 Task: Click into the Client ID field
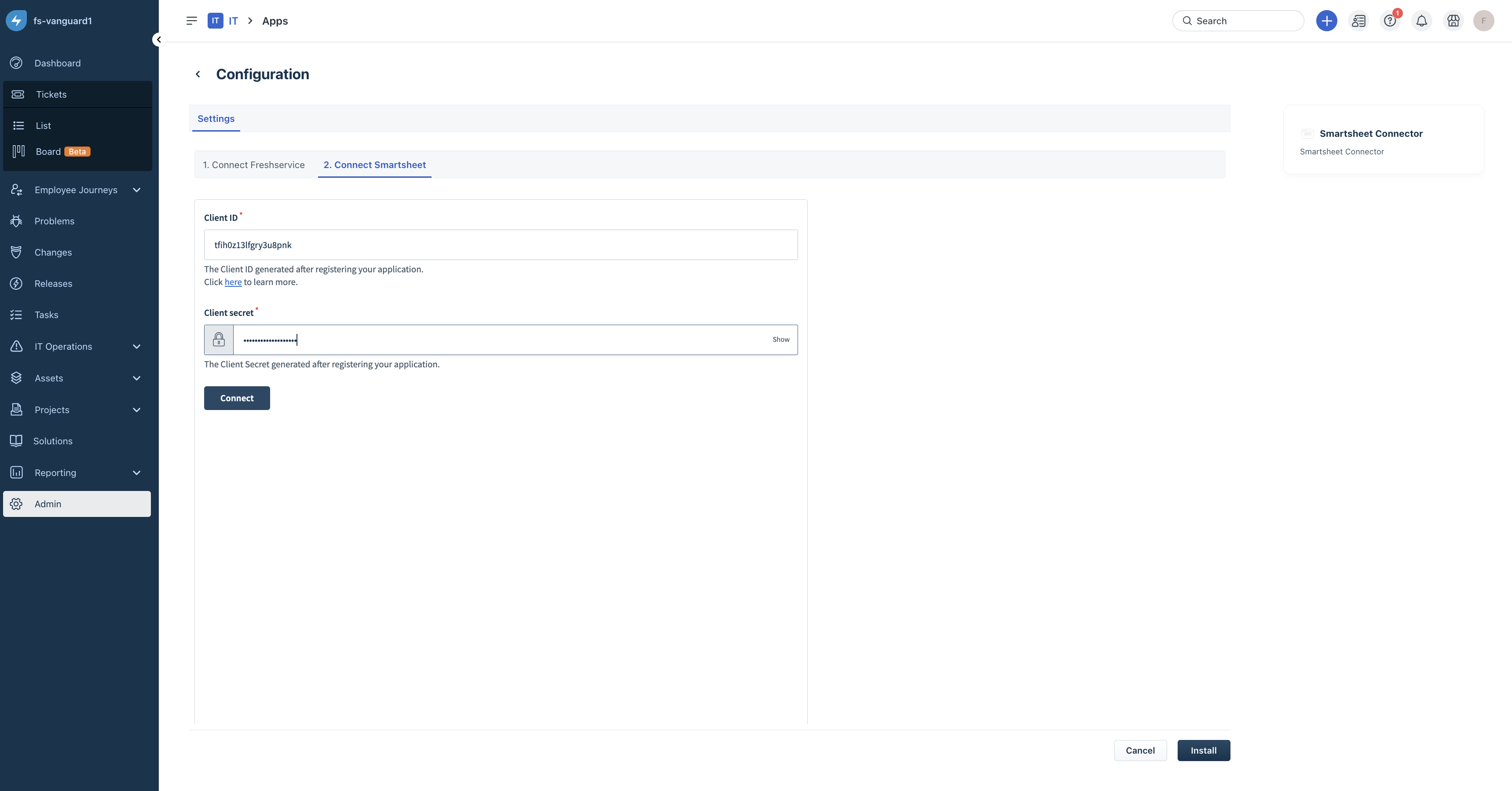pos(500,245)
